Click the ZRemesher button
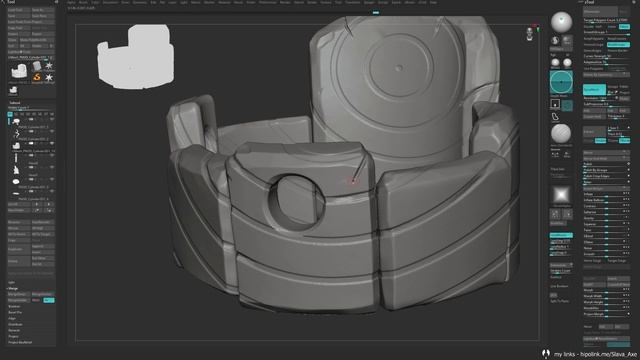The image size is (640, 360). 600,11
